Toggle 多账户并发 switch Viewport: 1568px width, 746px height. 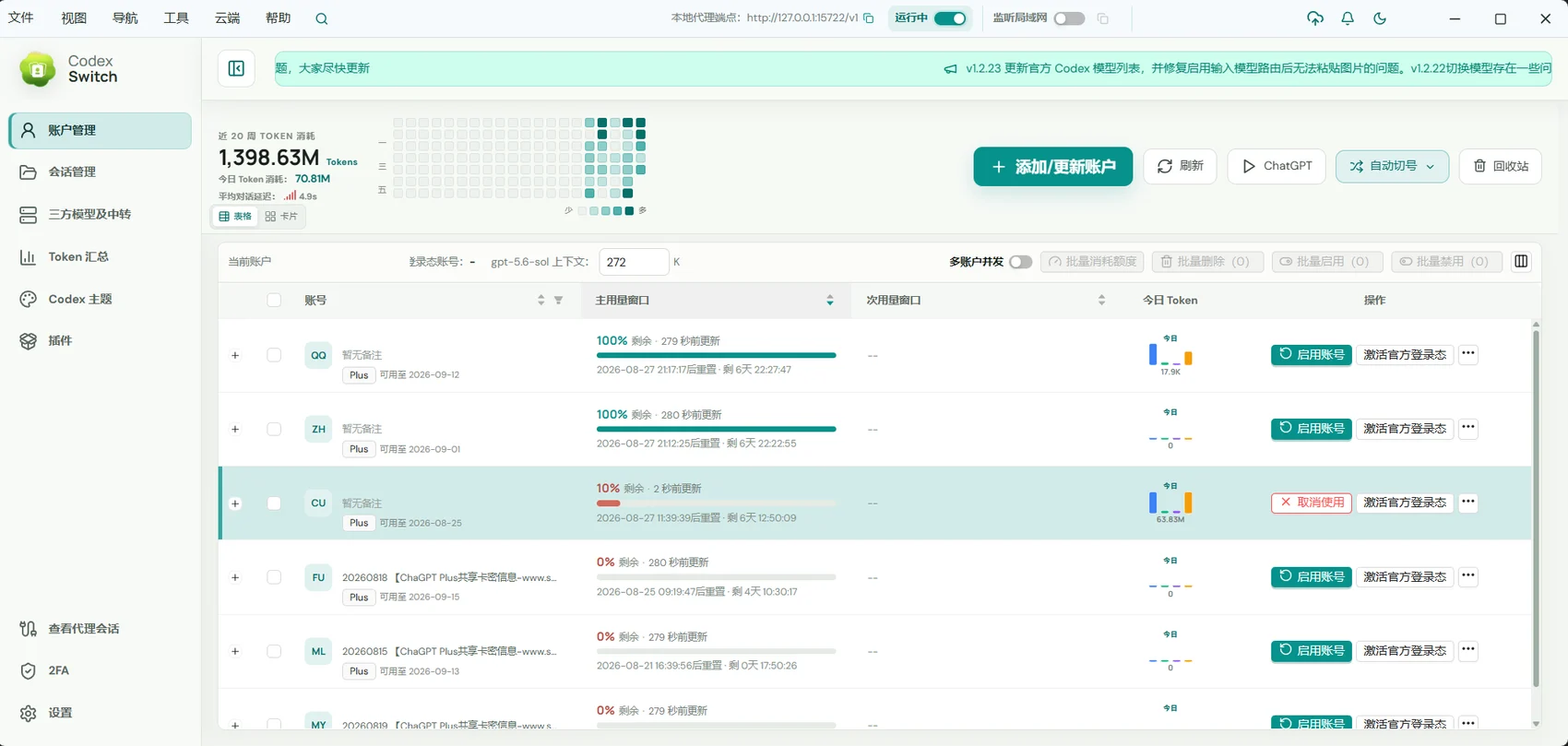point(1020,262)
